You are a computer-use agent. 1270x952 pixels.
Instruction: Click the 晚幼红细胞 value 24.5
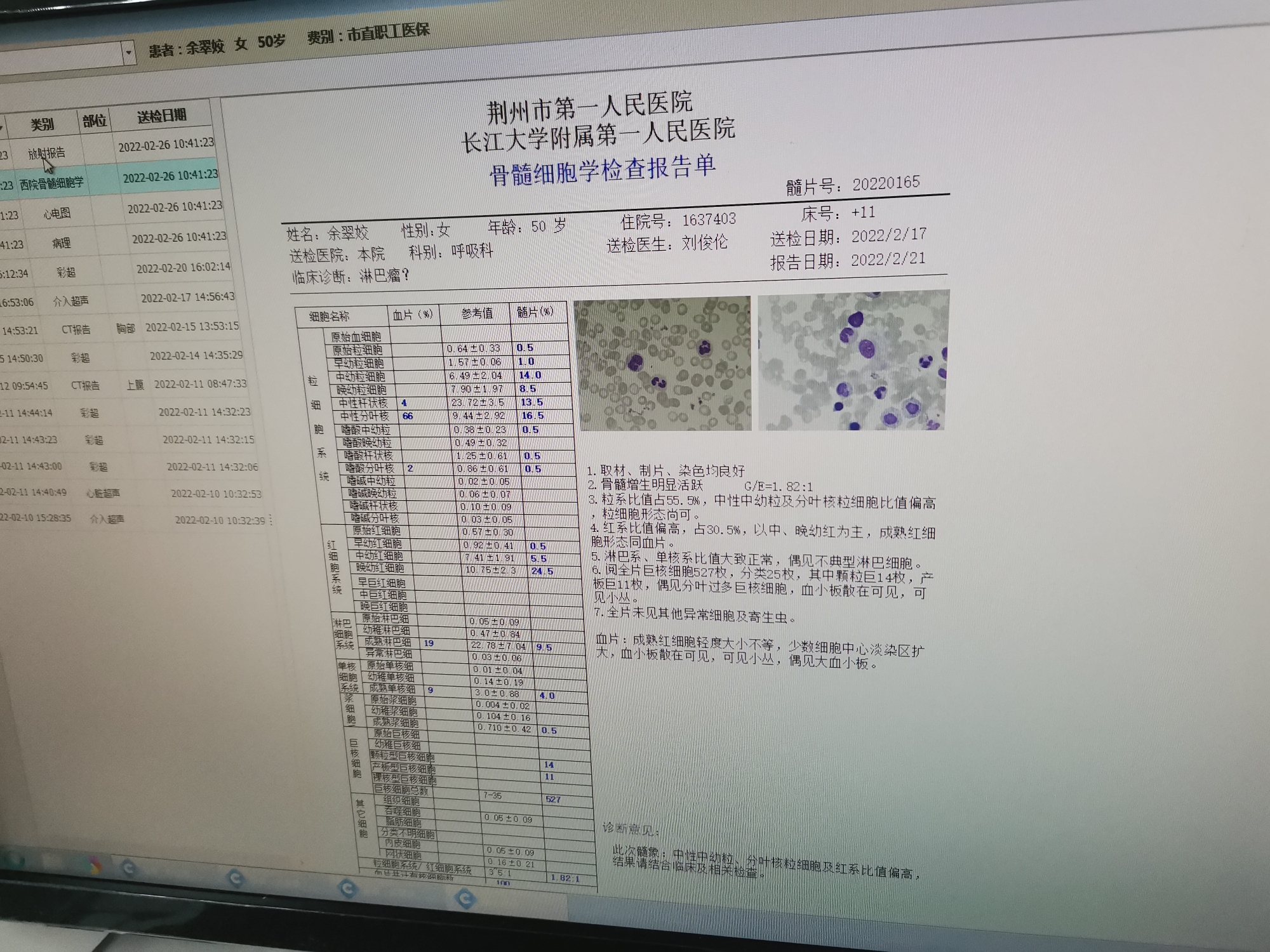pyautogui.click(x=542, y=571)
